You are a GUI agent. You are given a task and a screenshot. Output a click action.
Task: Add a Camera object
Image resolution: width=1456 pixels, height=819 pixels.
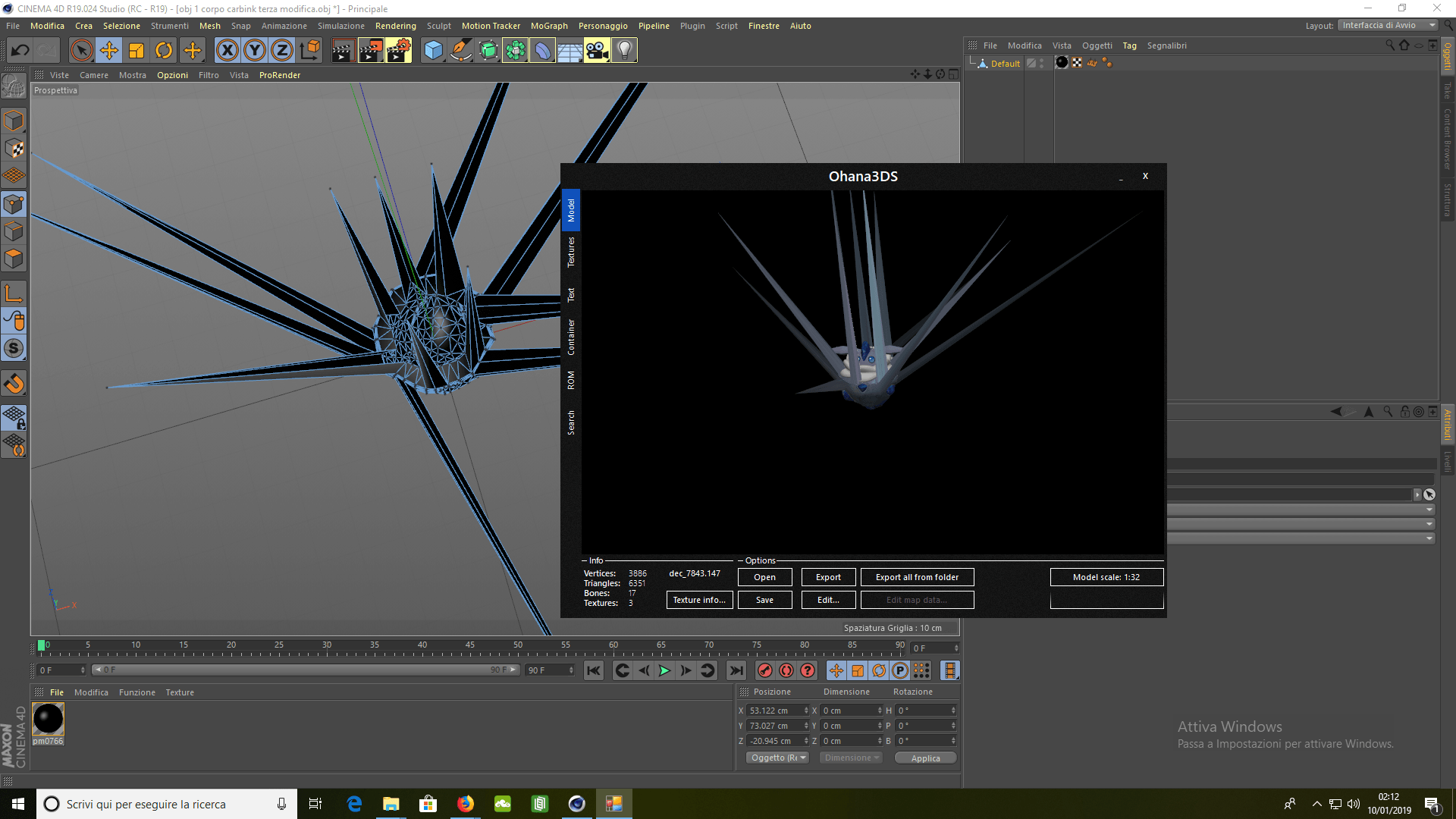pos(597,51)
